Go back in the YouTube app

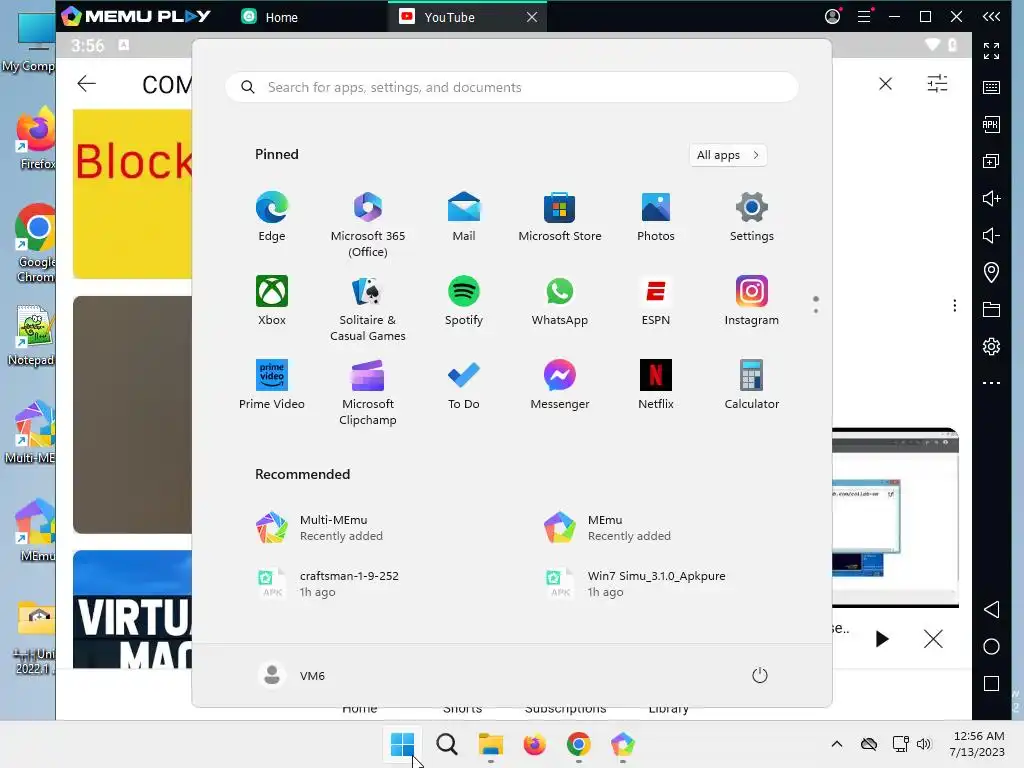pos(86,84)
